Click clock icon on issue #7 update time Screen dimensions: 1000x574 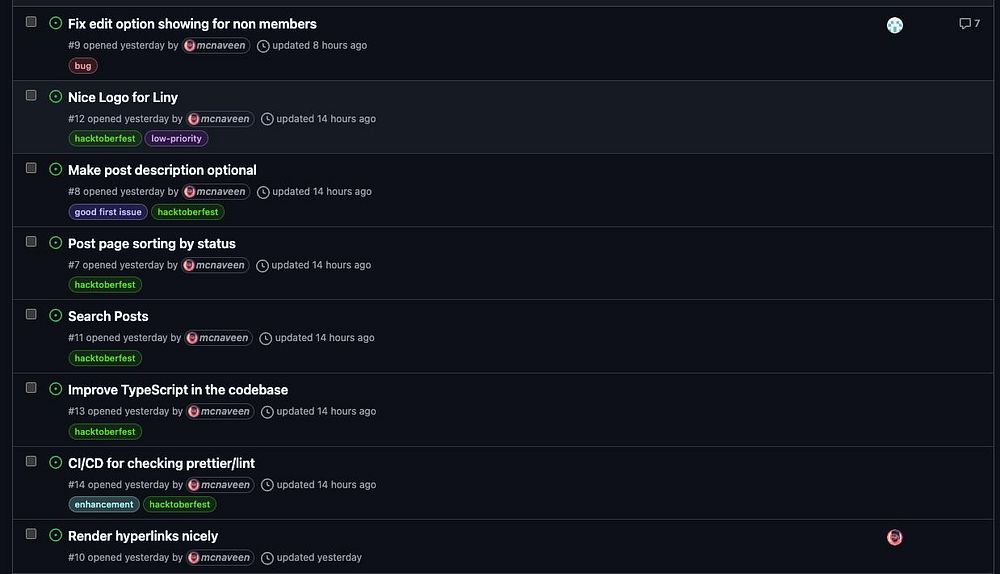click(262, 266)
